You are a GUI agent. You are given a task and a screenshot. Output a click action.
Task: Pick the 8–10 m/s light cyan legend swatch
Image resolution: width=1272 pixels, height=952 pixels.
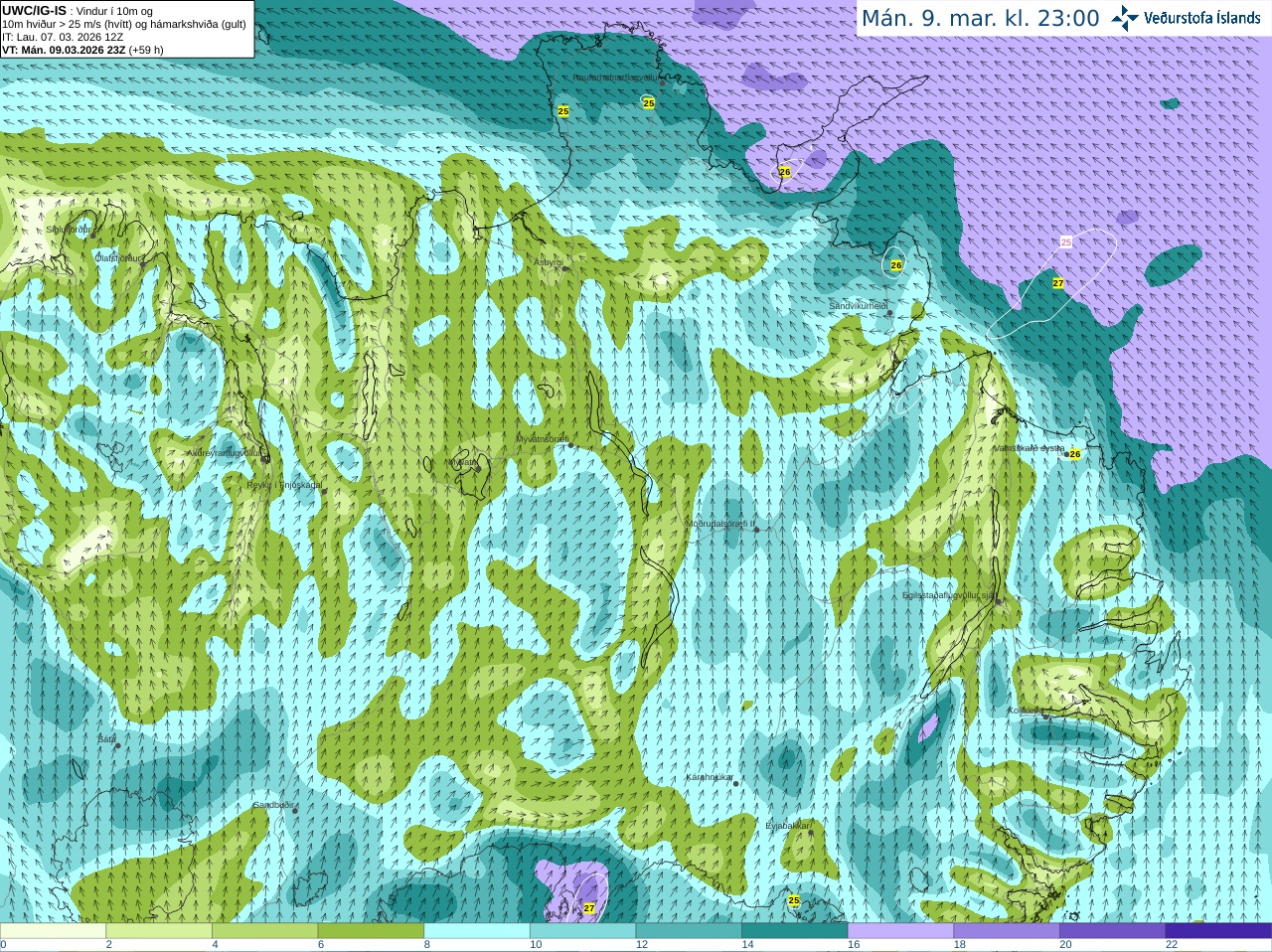click(x=477, y=930)
